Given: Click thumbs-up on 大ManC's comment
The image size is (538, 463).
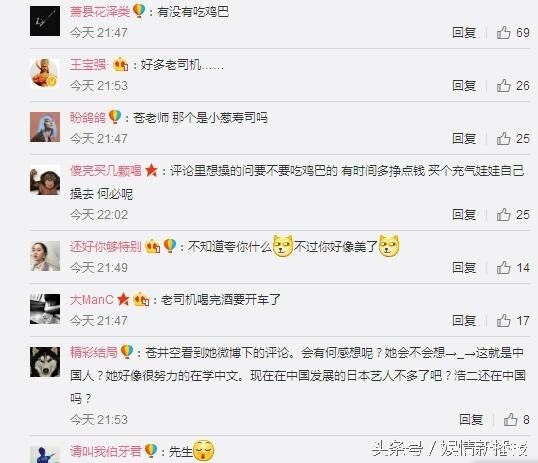Looking at the screenshot, I should (503, 321).
